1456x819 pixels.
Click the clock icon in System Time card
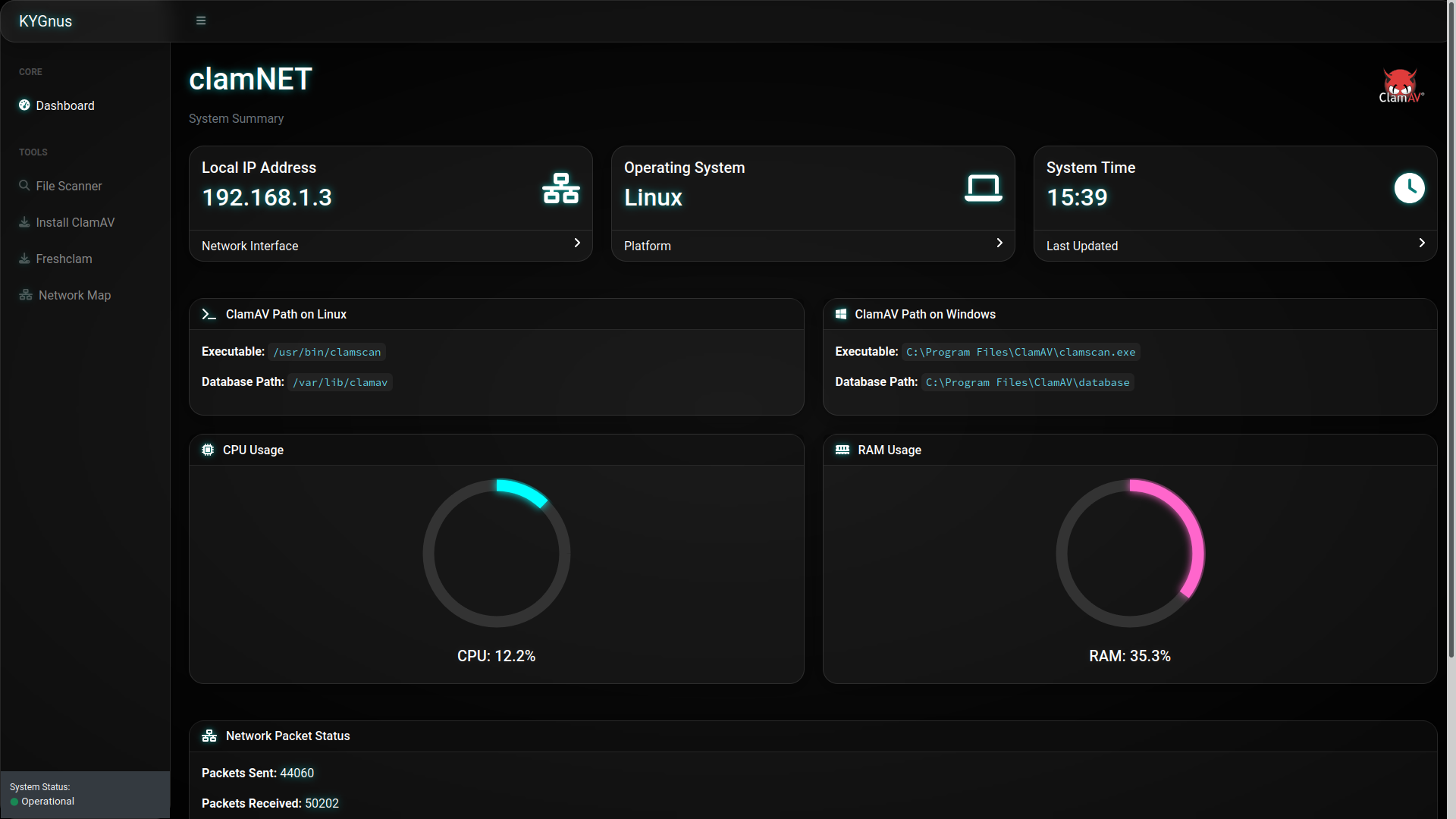(1410, 188)
